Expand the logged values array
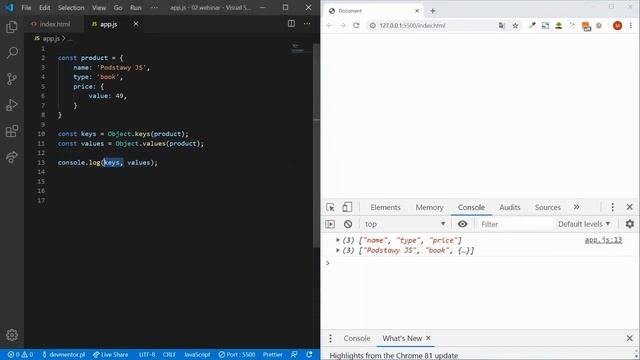Screen dimensions: 640x360 tap(338, 250)
